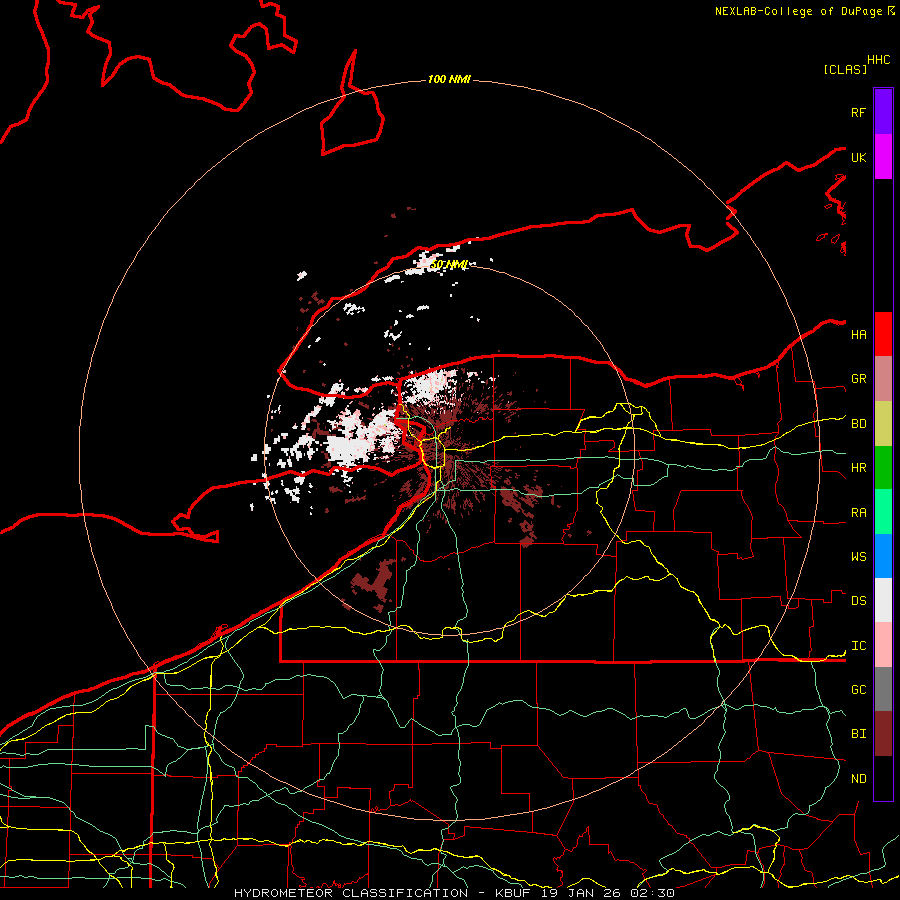
Task: Click the '100 NMI' range ring label
Action: coord(449,79)
